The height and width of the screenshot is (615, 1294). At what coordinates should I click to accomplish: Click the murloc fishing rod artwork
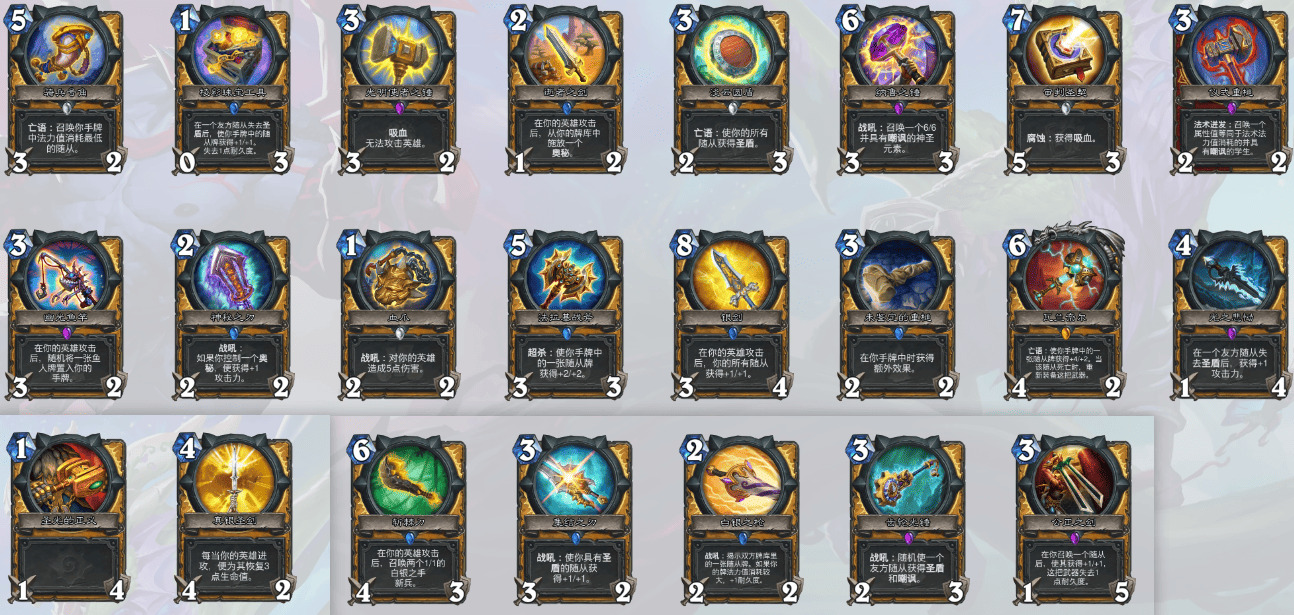pyautogui.click(x=65, y=274)
